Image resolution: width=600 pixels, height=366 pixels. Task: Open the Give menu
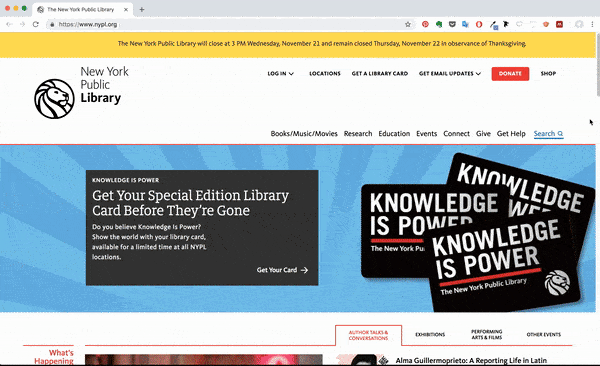(x=483, y=134)
